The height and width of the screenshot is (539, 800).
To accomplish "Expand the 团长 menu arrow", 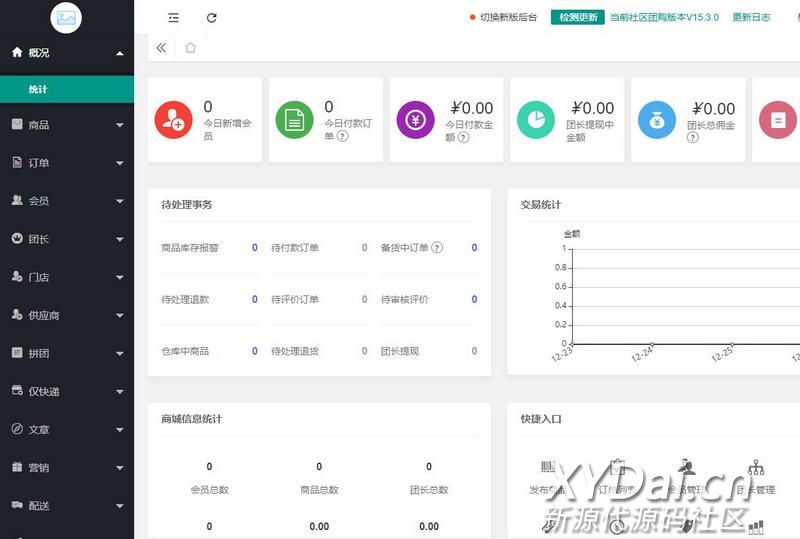I will pyautogui.click(x=120, y=239).
